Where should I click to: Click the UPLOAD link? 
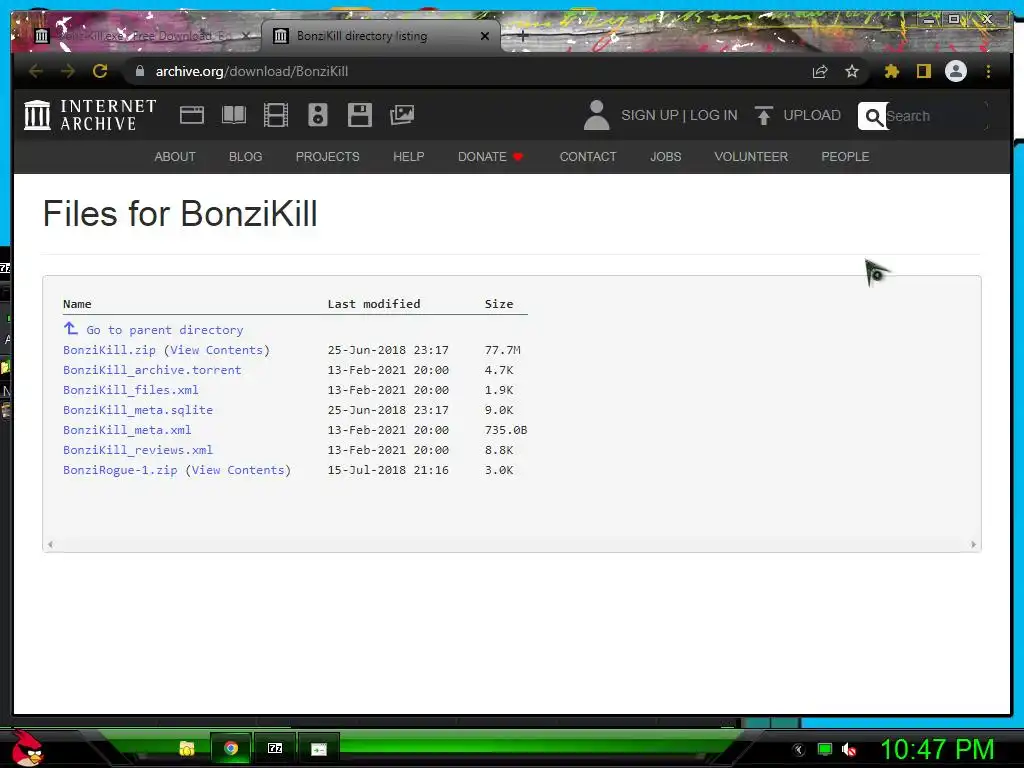pyautogui.click(x=812, y=115)
